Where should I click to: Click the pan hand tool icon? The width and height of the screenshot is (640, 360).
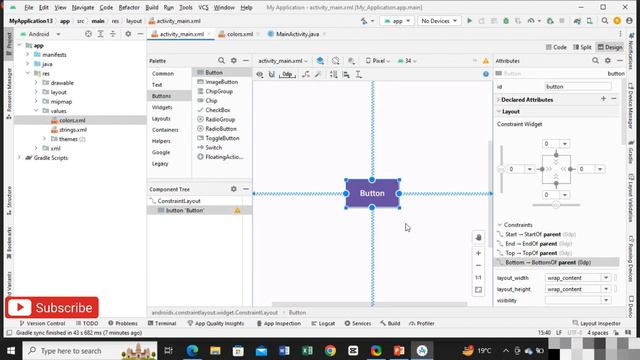pos(478,237)
